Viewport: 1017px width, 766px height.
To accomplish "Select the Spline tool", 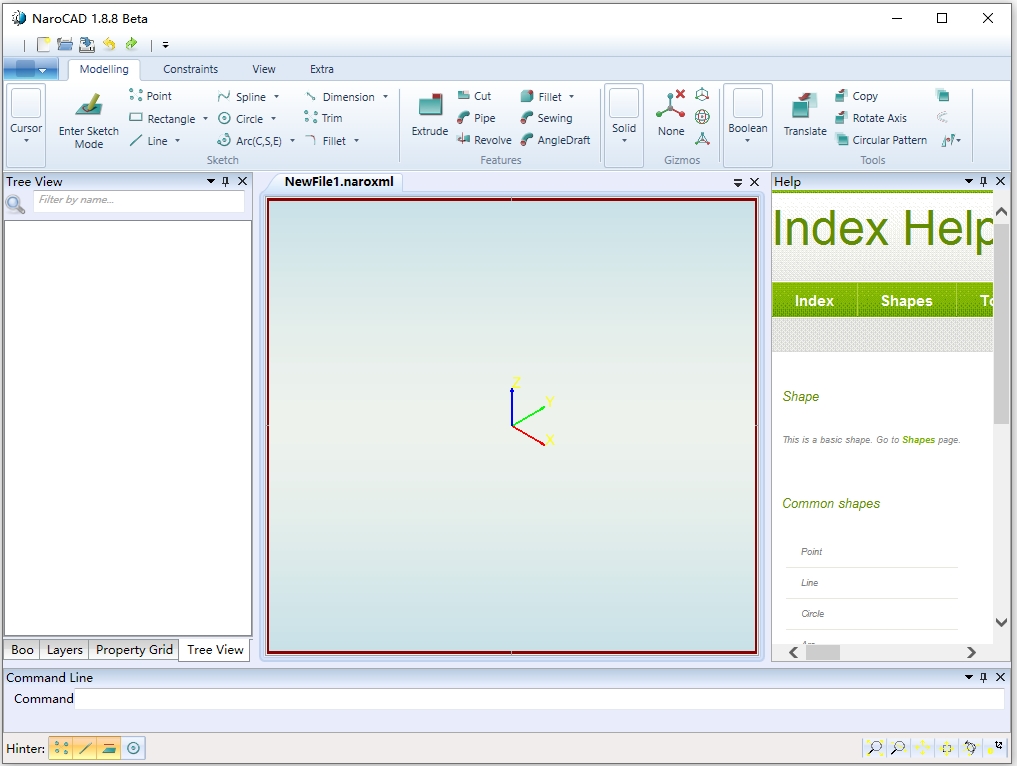I will pos(242,97).
